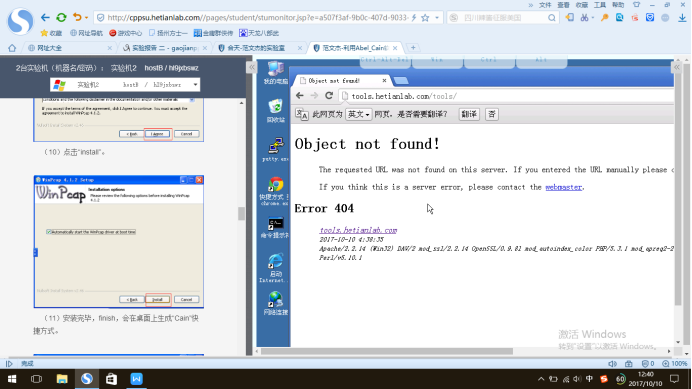Image resolution: width=692 pixels, height=389 pixels.
Task: Click the 100% zoom control in status bar
Action: pyautogui.click(x=675, y=364)
